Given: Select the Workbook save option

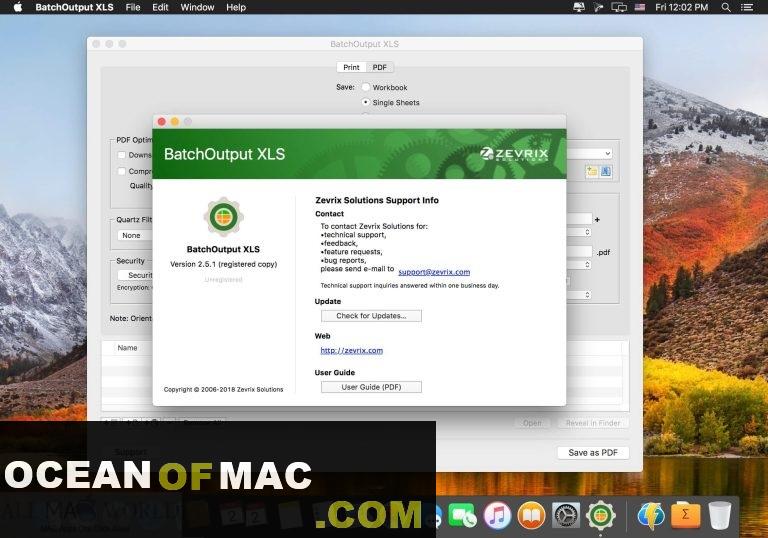Looking at the screenshot, I should [365, 87].
